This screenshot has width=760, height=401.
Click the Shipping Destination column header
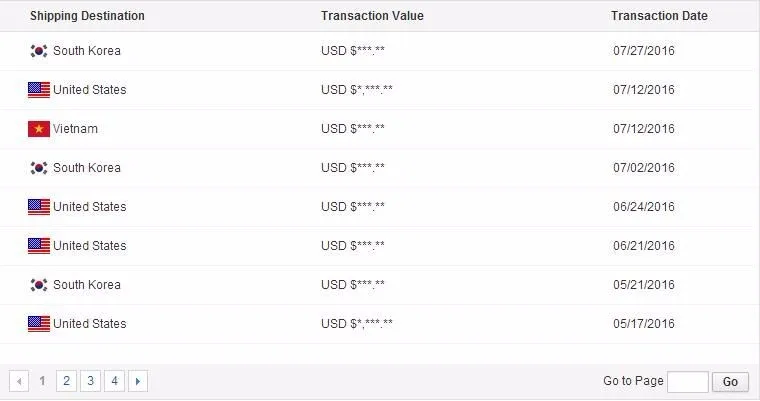click(x=87, y=16)
